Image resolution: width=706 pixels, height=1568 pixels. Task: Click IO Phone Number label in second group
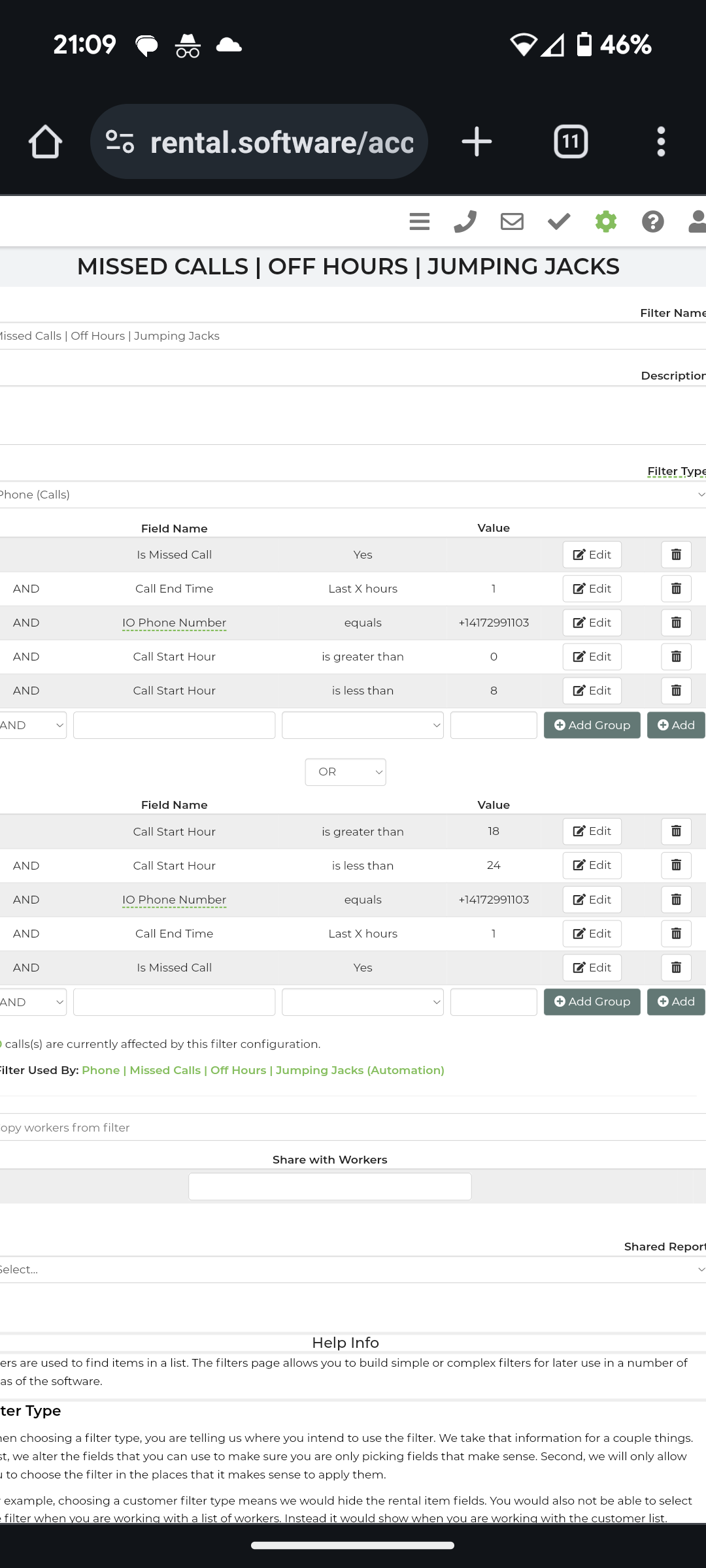[174, 900]
